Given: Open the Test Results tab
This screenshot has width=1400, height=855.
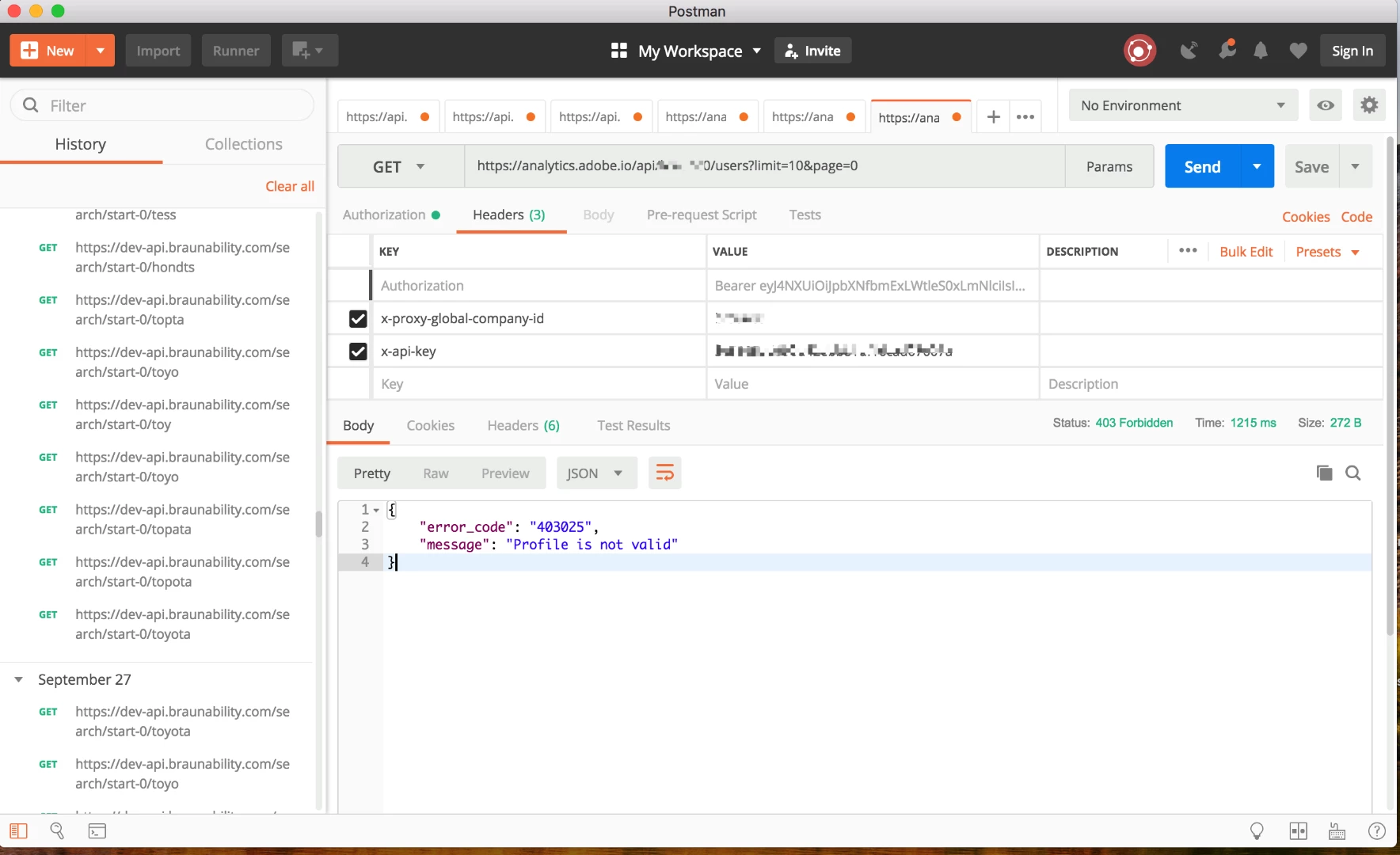Looking at the screenshot, I should click(633, 425).
